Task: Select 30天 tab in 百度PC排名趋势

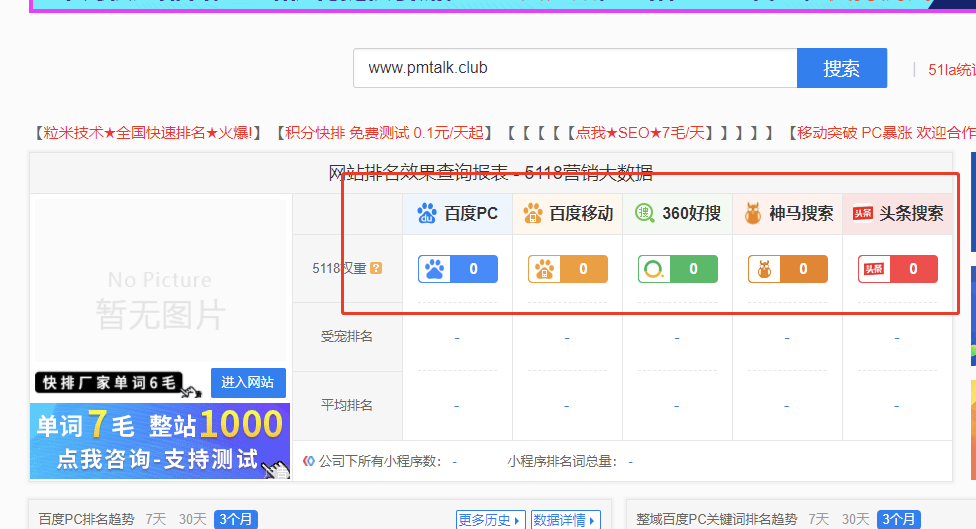Action: pyautogui.click(x=192, y=519)
